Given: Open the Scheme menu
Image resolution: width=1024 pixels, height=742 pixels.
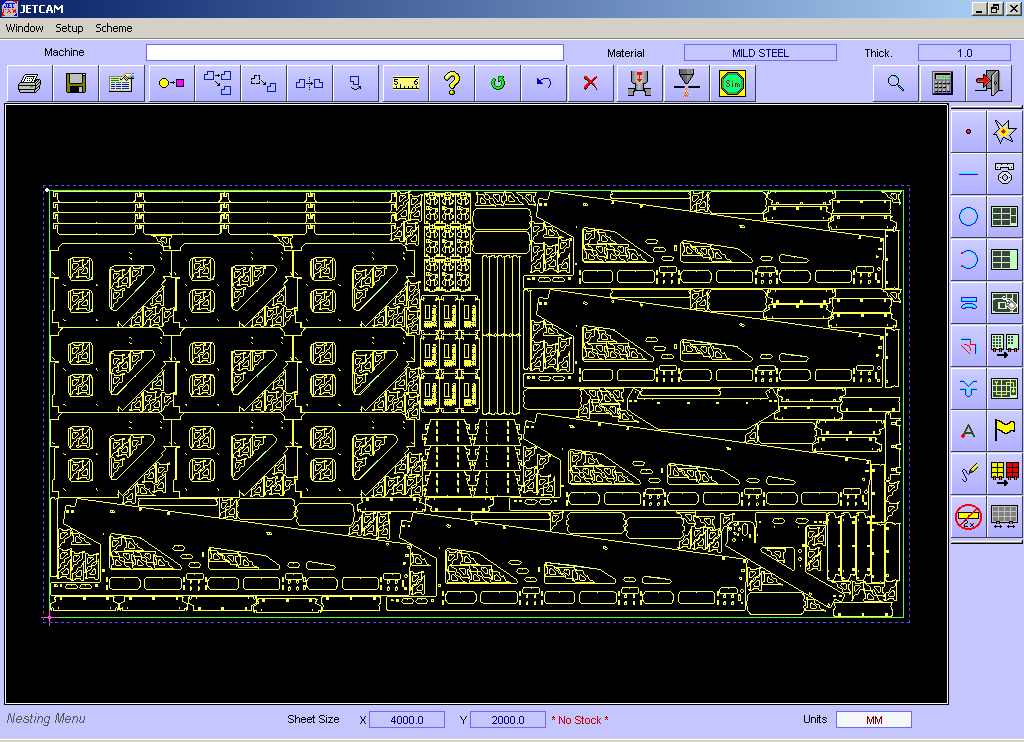Looking at the screenshot, I should click(114, 28).
